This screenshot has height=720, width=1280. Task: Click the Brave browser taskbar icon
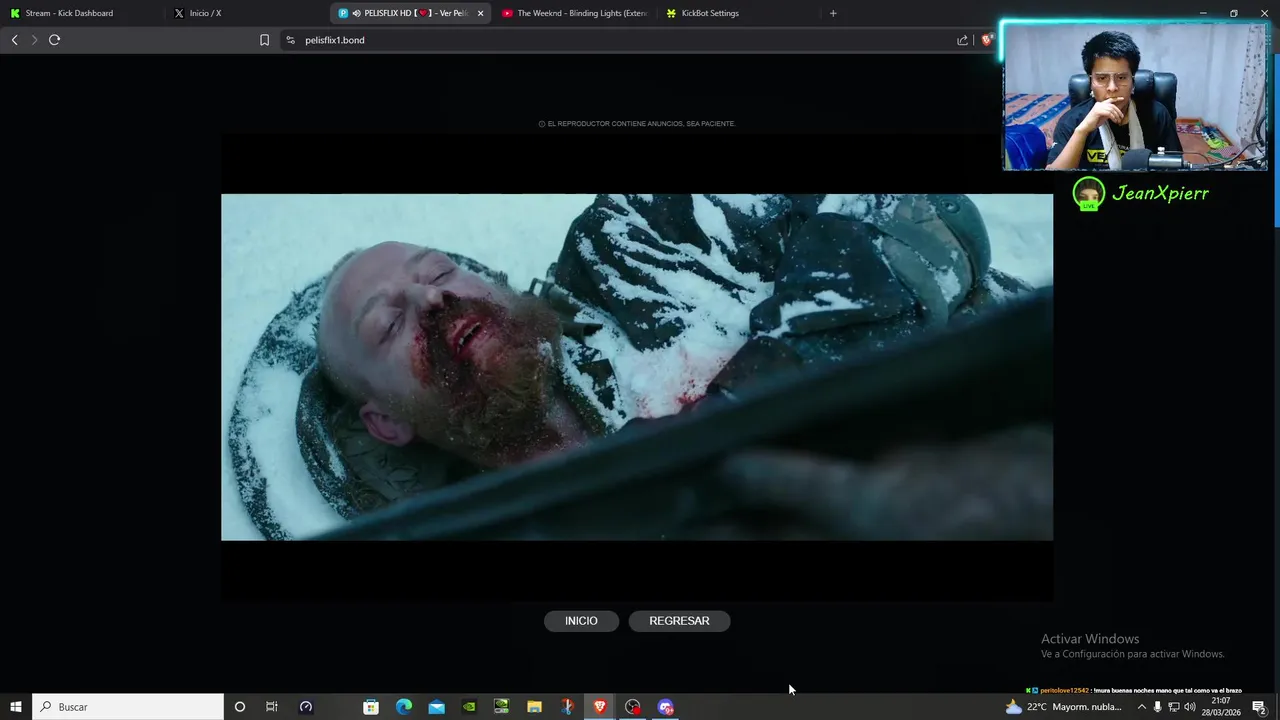(x=600, y=707)
